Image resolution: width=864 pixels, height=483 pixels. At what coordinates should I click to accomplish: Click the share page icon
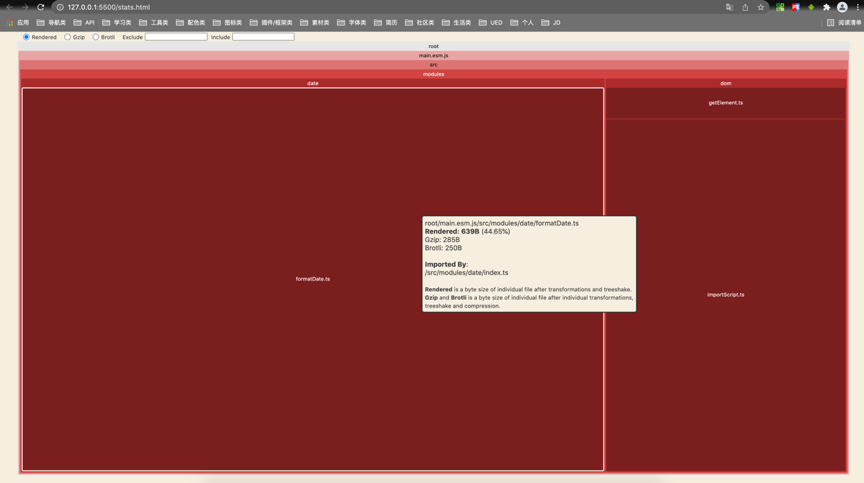pyautogui.click(x=745, y=7)
